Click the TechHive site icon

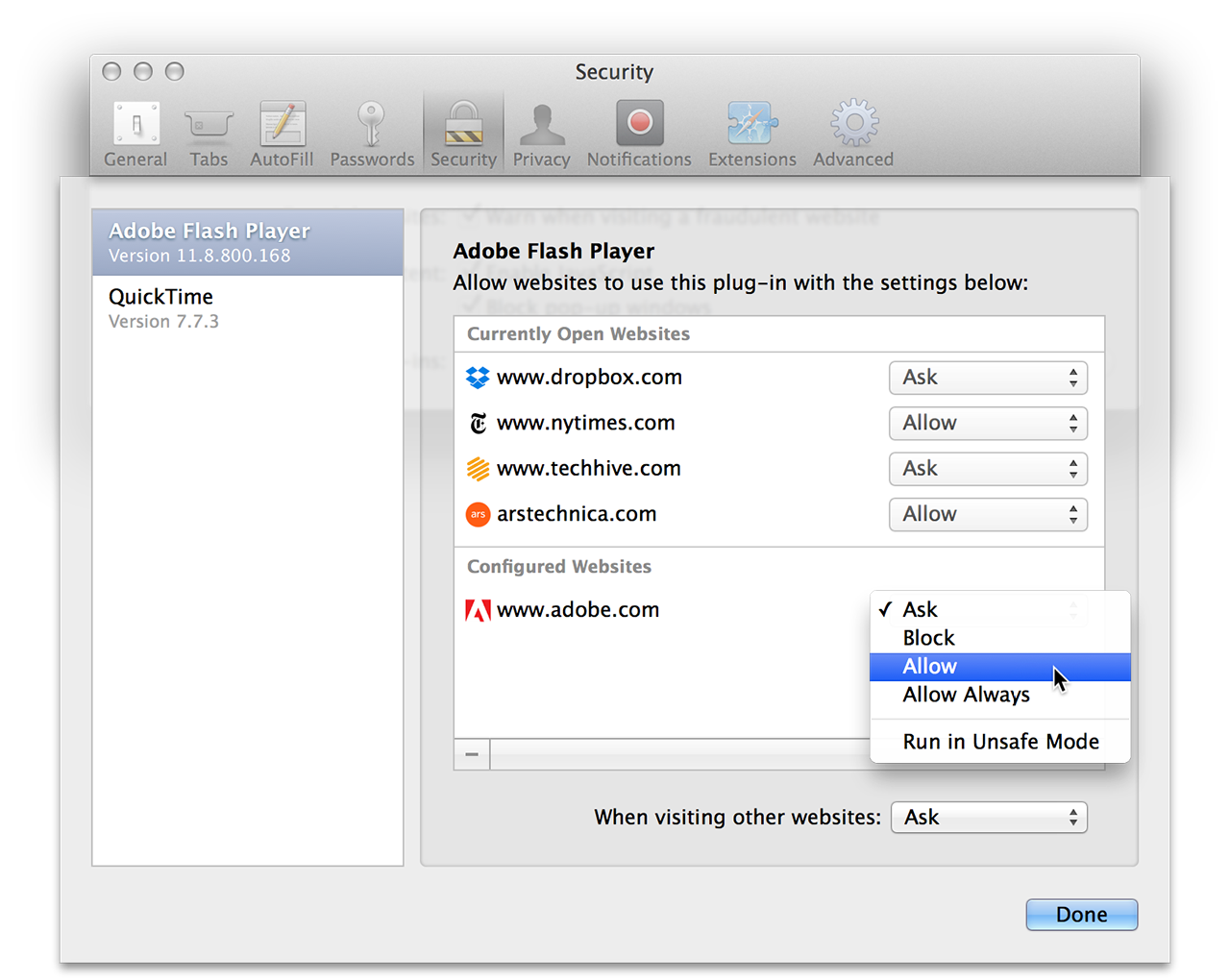pyautogui.click(x=478, y=469)
